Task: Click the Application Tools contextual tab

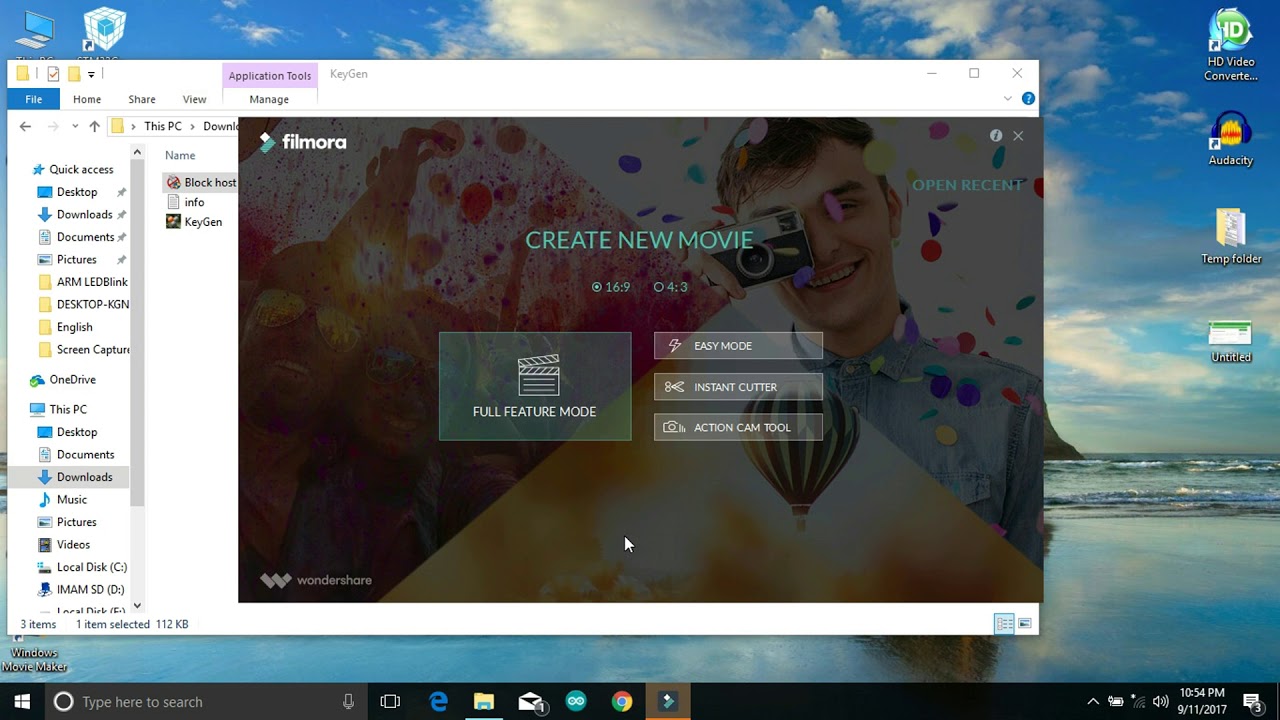Action: [x=270, y=76]
